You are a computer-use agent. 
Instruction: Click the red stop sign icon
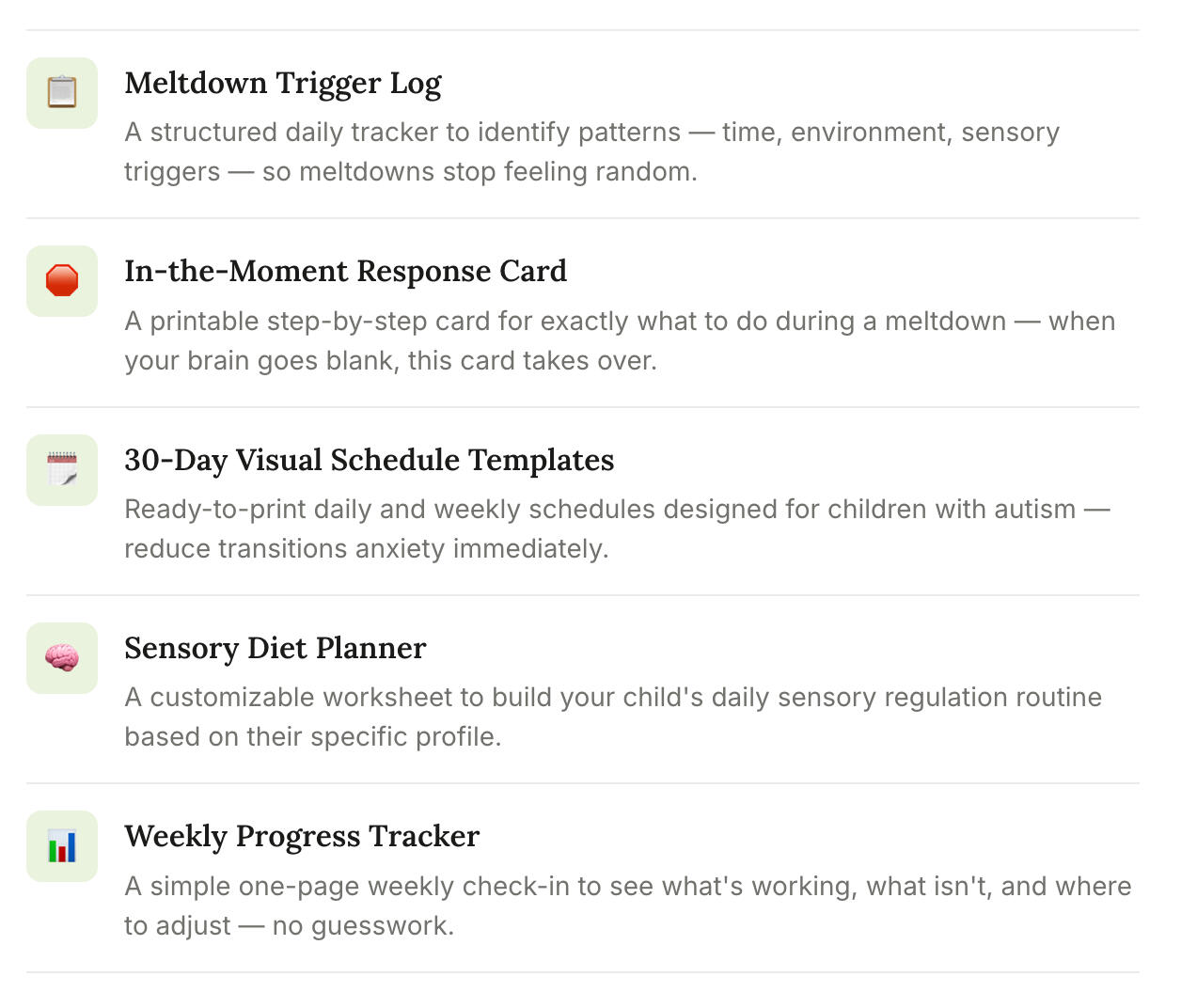pyautogui.click(x=62, y=281)
